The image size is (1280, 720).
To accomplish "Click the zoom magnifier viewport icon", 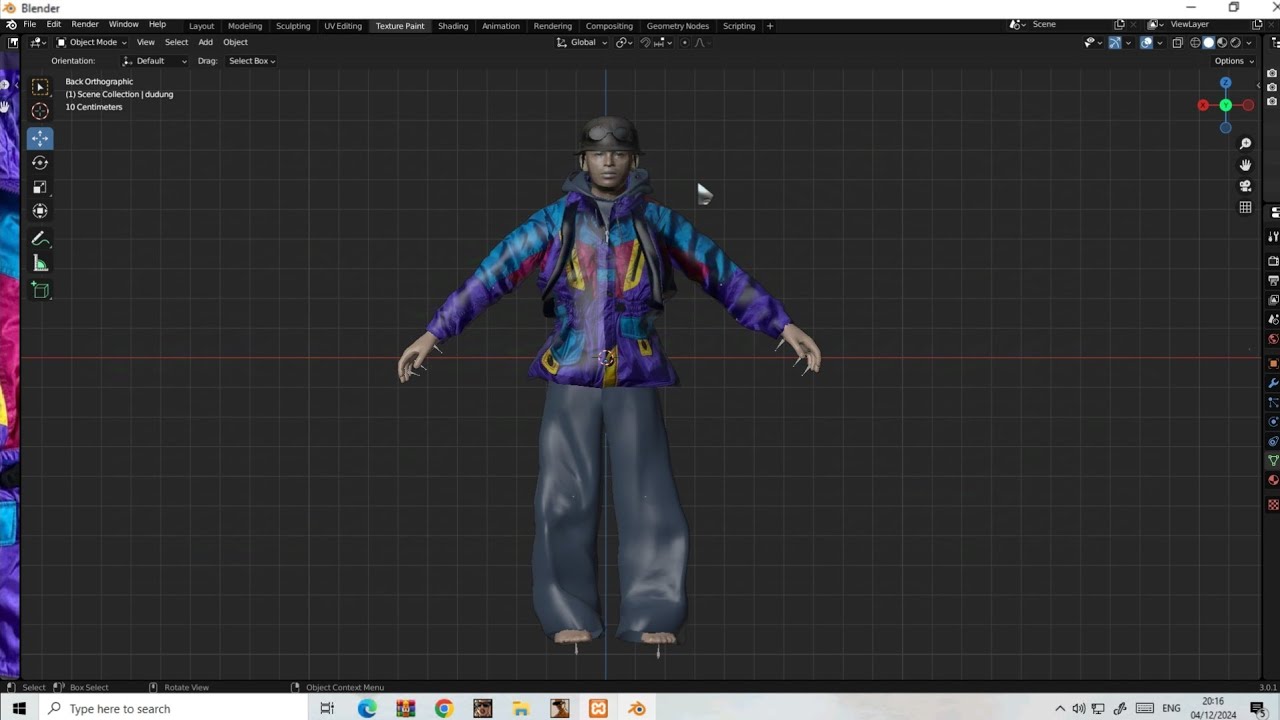I will pos(1245,144).
